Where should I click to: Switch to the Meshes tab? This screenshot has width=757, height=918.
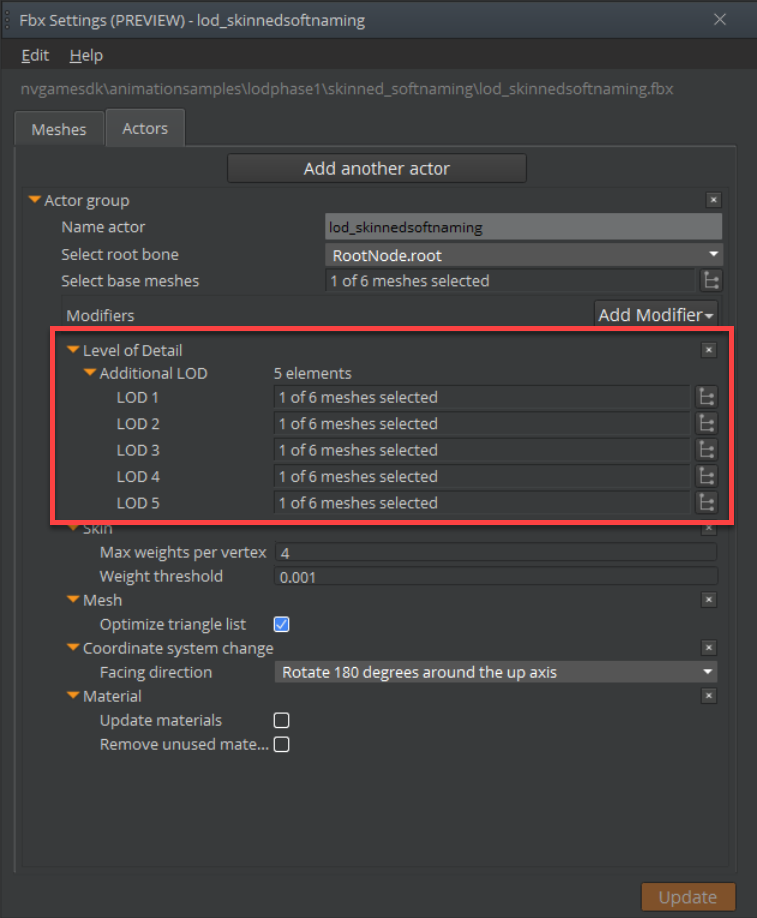(x=58, y=128)
